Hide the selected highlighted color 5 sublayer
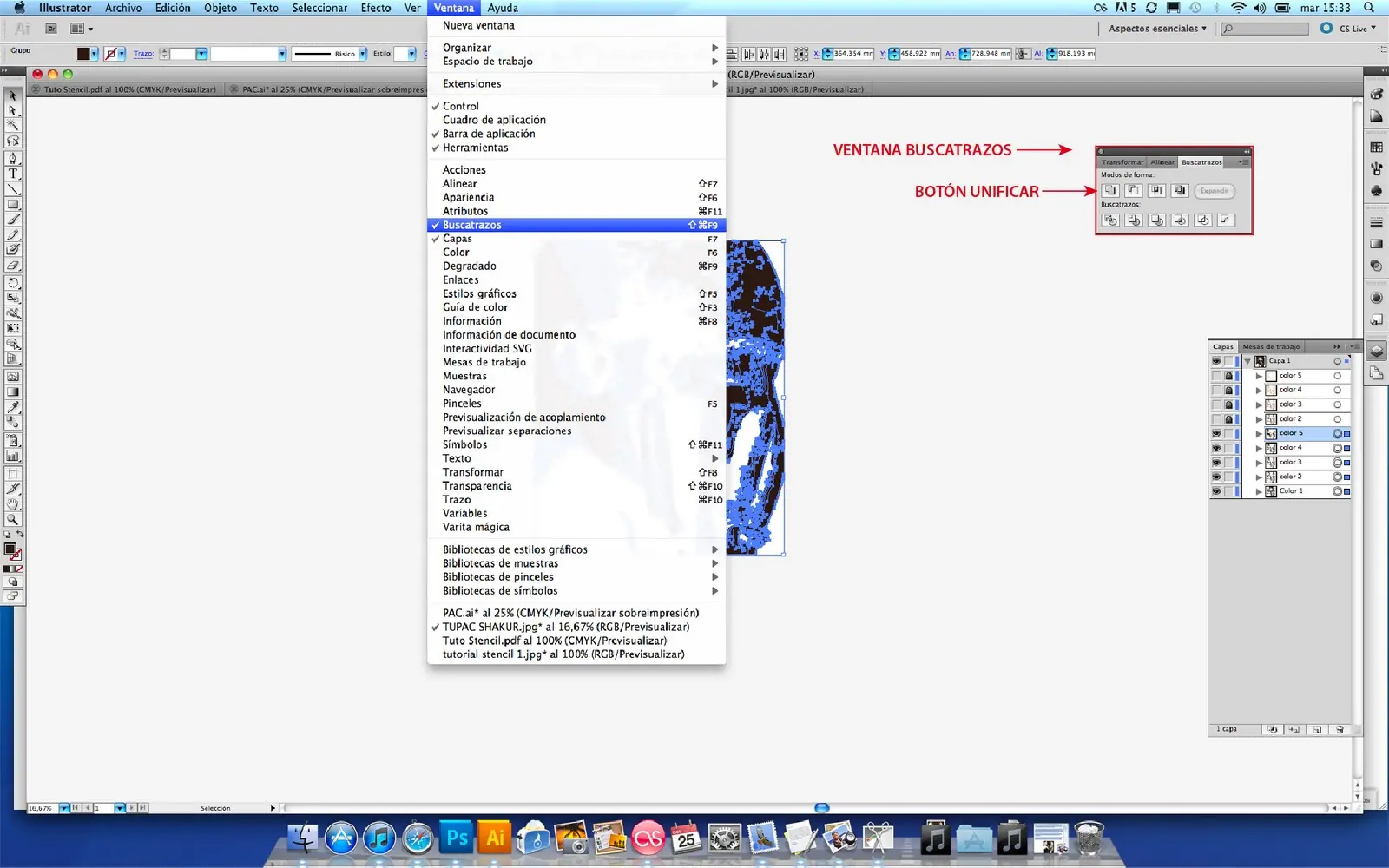The width and height of the screenshot is (1389, 868). tap(1216, 433)
